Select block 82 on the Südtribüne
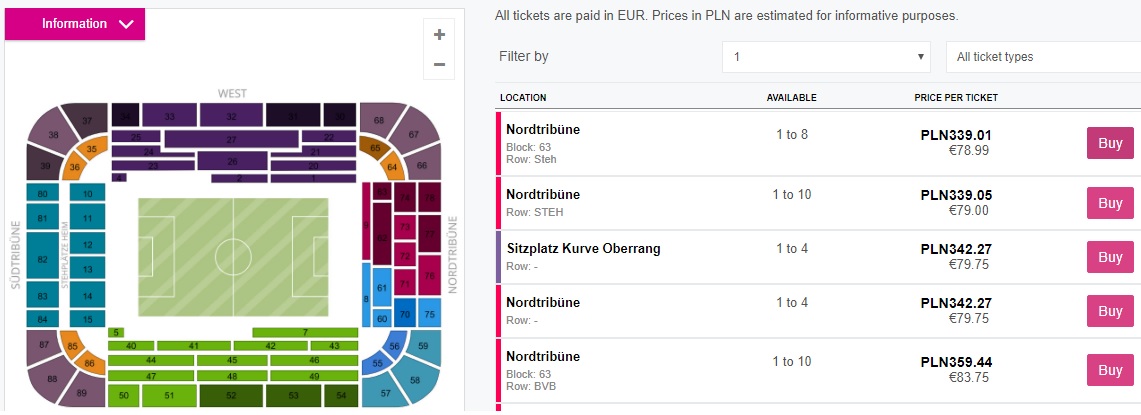Screen dimensions: 1141x415 [x=42, y=259]
